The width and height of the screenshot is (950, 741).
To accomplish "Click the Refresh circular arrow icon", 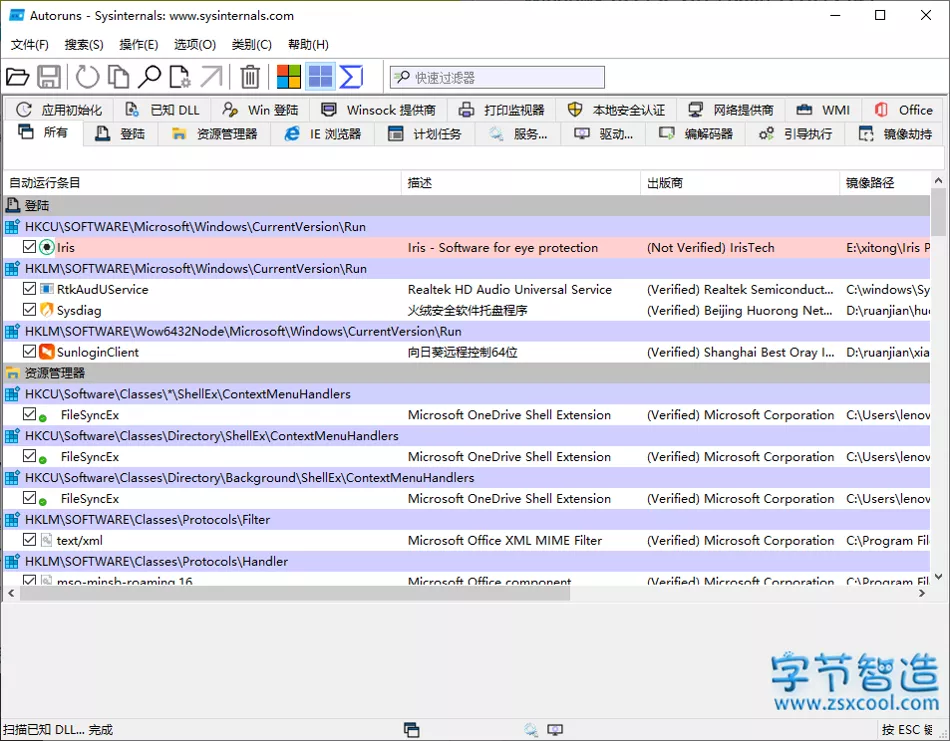I will [x=87, y=77].
